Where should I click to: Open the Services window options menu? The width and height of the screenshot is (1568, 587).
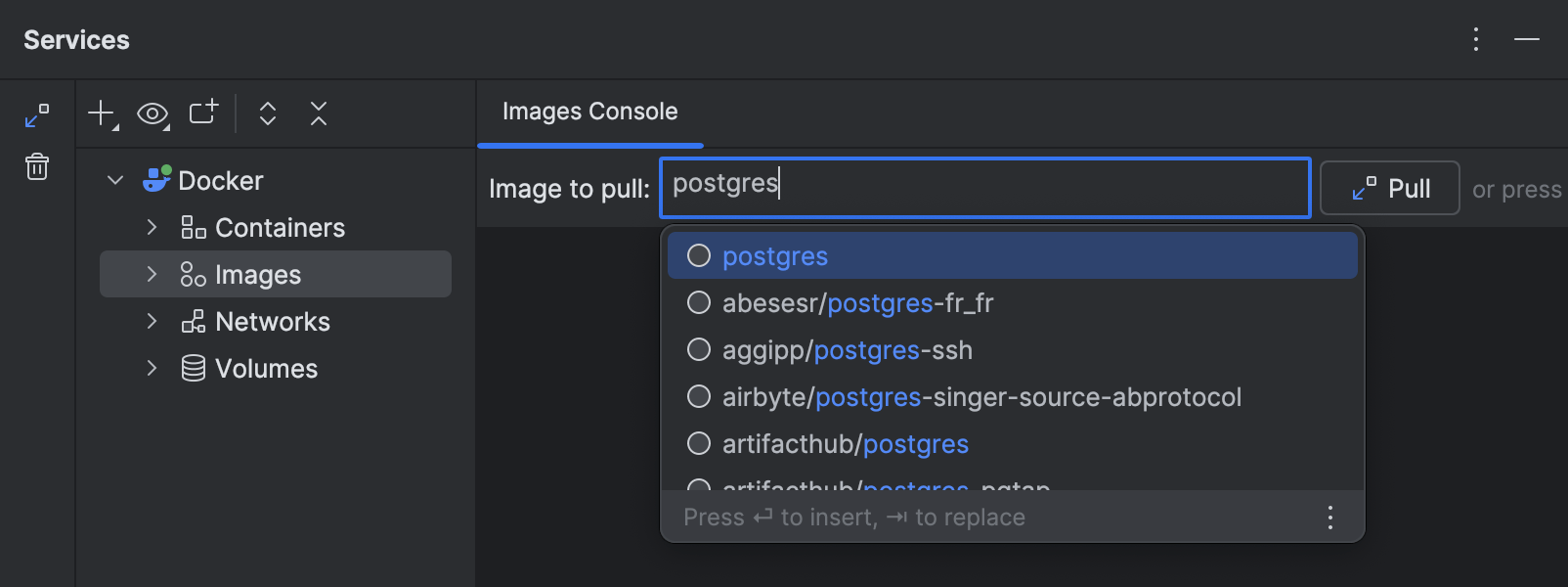pyautogui.click(x=1475, y=39)
